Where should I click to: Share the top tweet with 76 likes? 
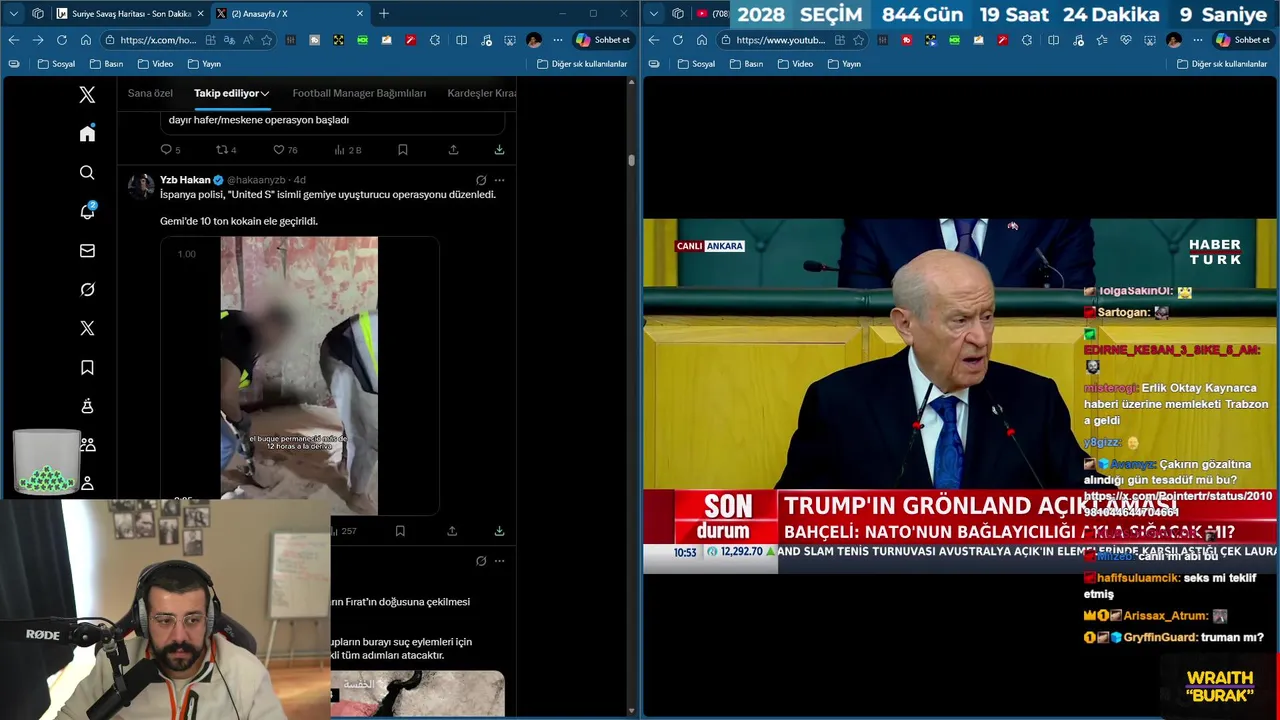pos(453,150)
